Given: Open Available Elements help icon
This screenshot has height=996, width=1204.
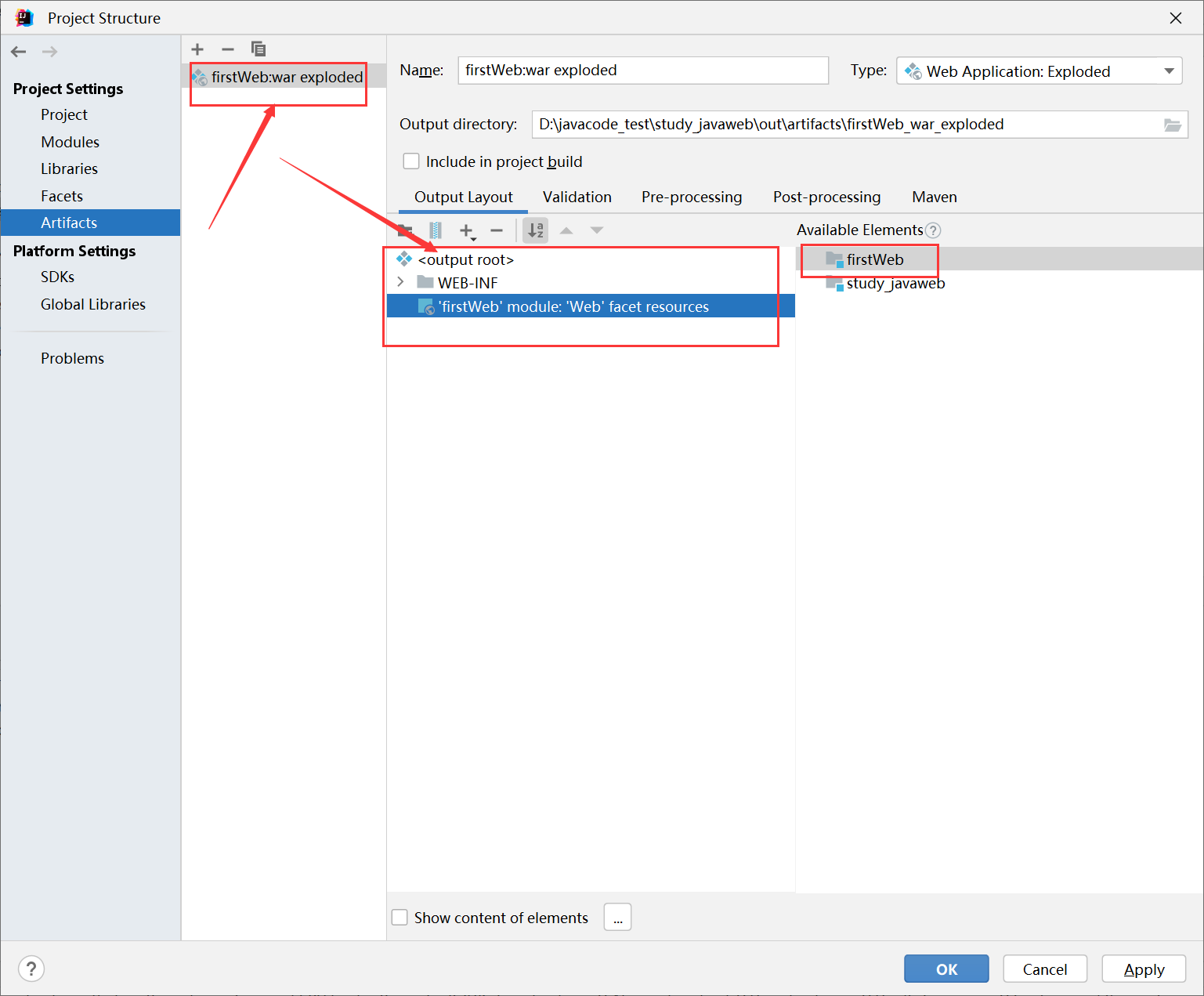Looking at the screenshot, I should click(x=933, y=230).
